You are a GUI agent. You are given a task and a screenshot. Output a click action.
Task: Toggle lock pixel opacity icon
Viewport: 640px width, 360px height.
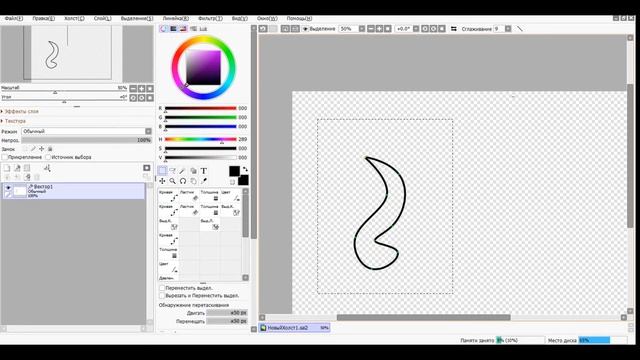click(25, 149)
